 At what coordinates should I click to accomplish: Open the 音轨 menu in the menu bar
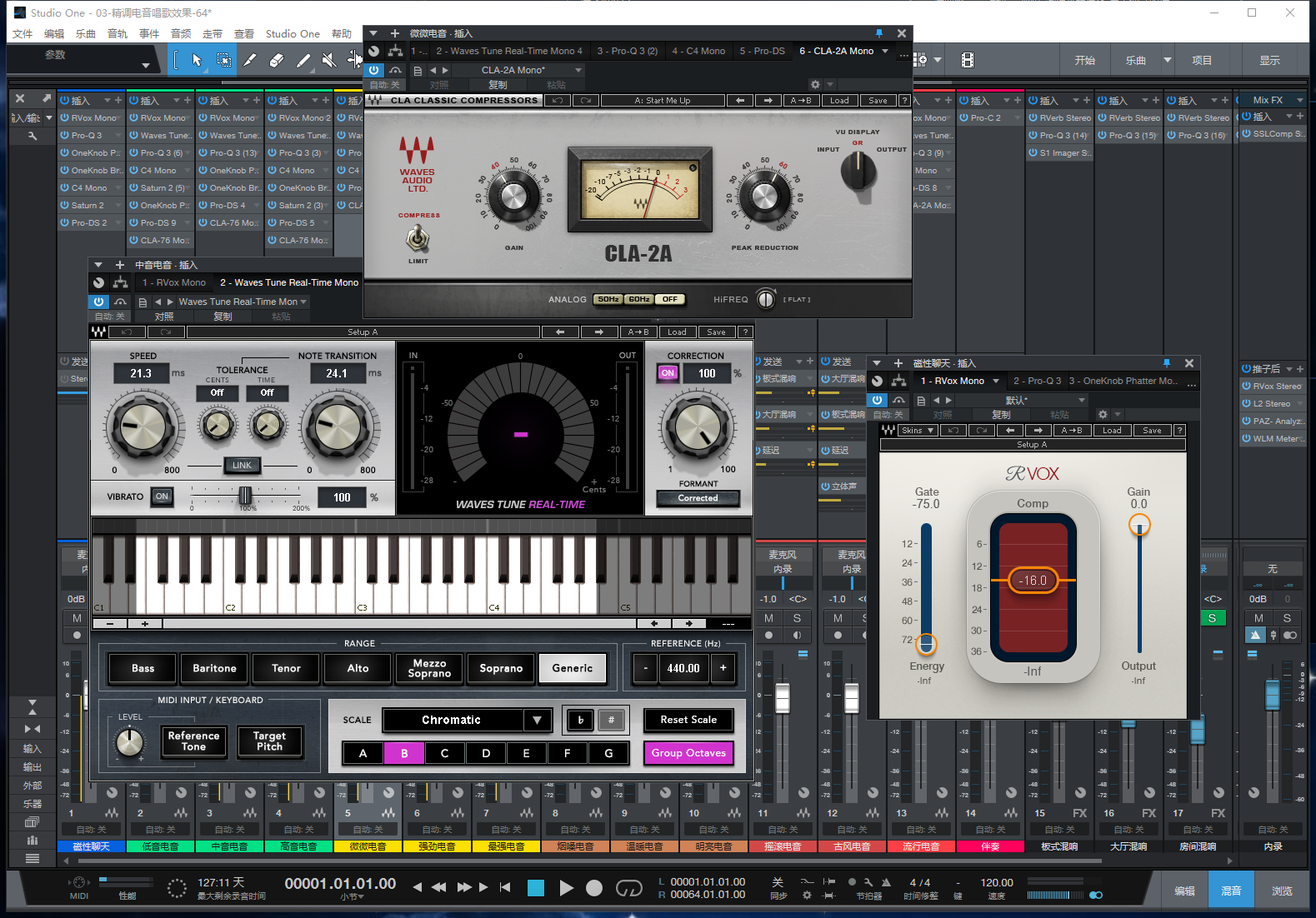(118, 34)
